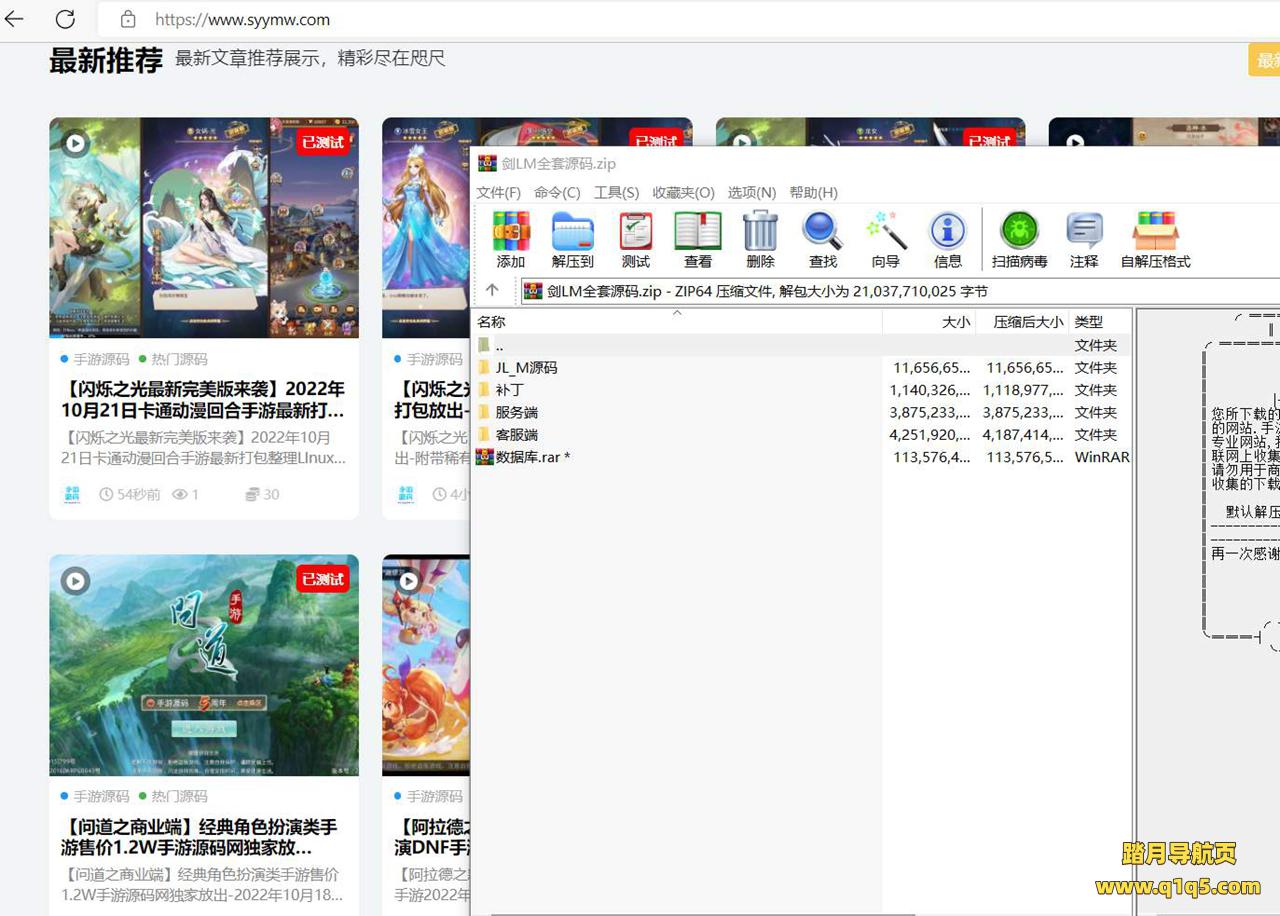The height and width of the screenshot is (916, 1280).
Task: Open the 文件(F) menu
Action: 498,192
